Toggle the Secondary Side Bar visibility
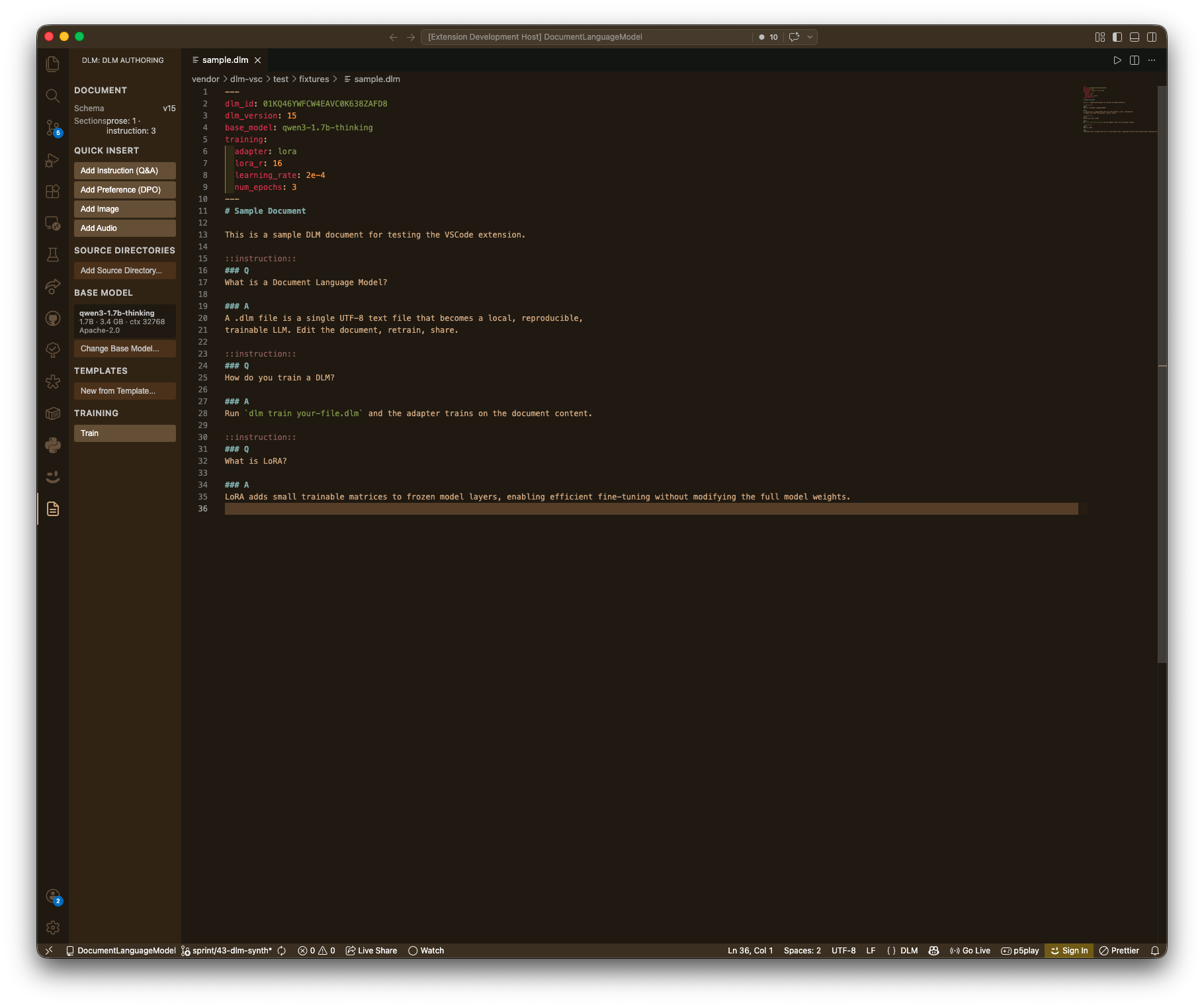1204x1007 pixels. coord(1152,37)
